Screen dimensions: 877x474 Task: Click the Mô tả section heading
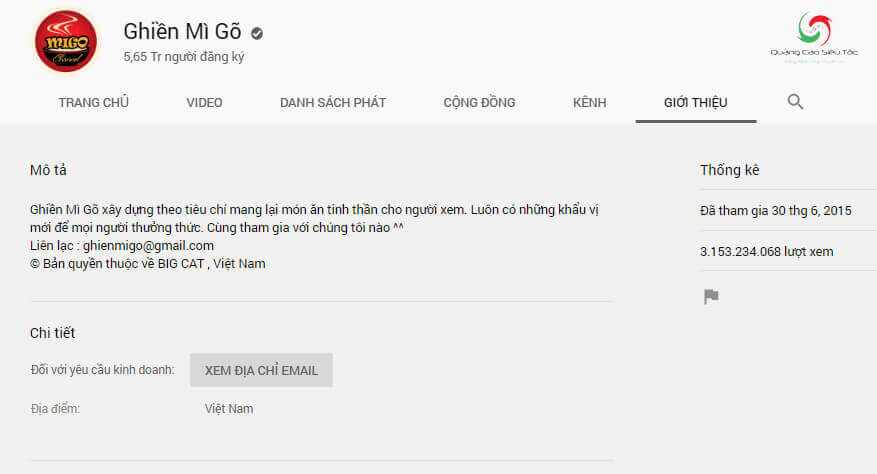click(49, 171)
